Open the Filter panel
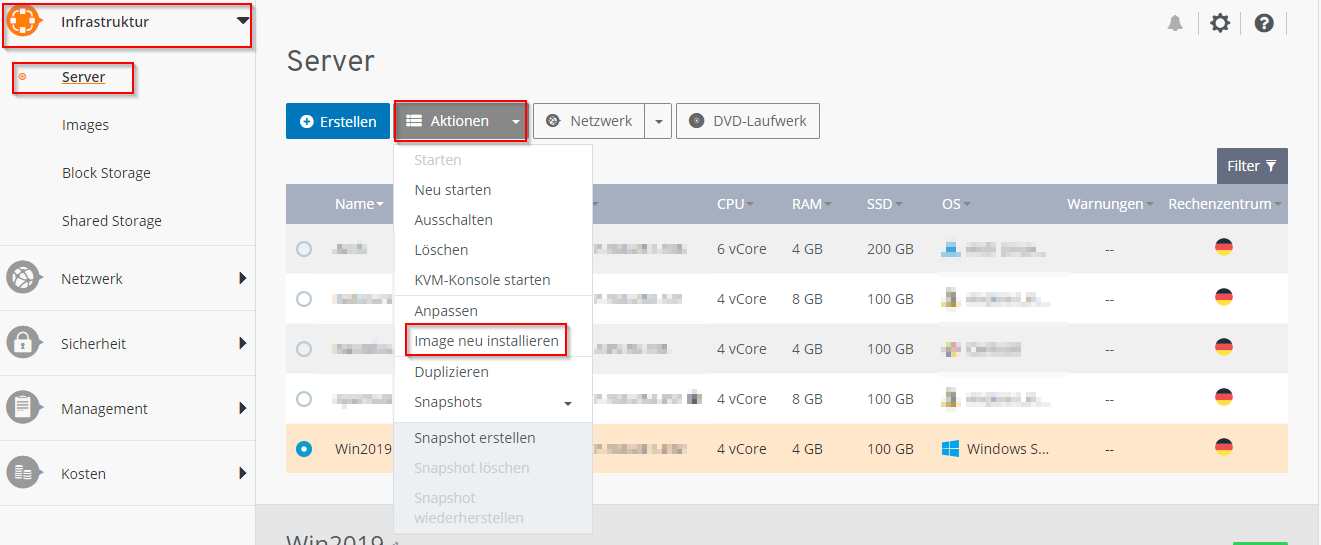The width and height of the screenshot is (1321, 545). tap(1251, 166)
